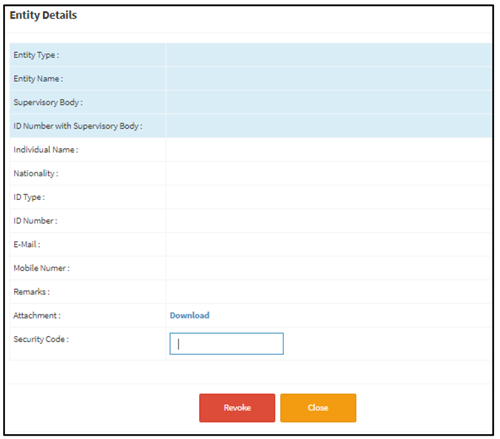Click the Nationality label
Image resolution: width=500 pixels, height=439 pixels.
(36, 174)
